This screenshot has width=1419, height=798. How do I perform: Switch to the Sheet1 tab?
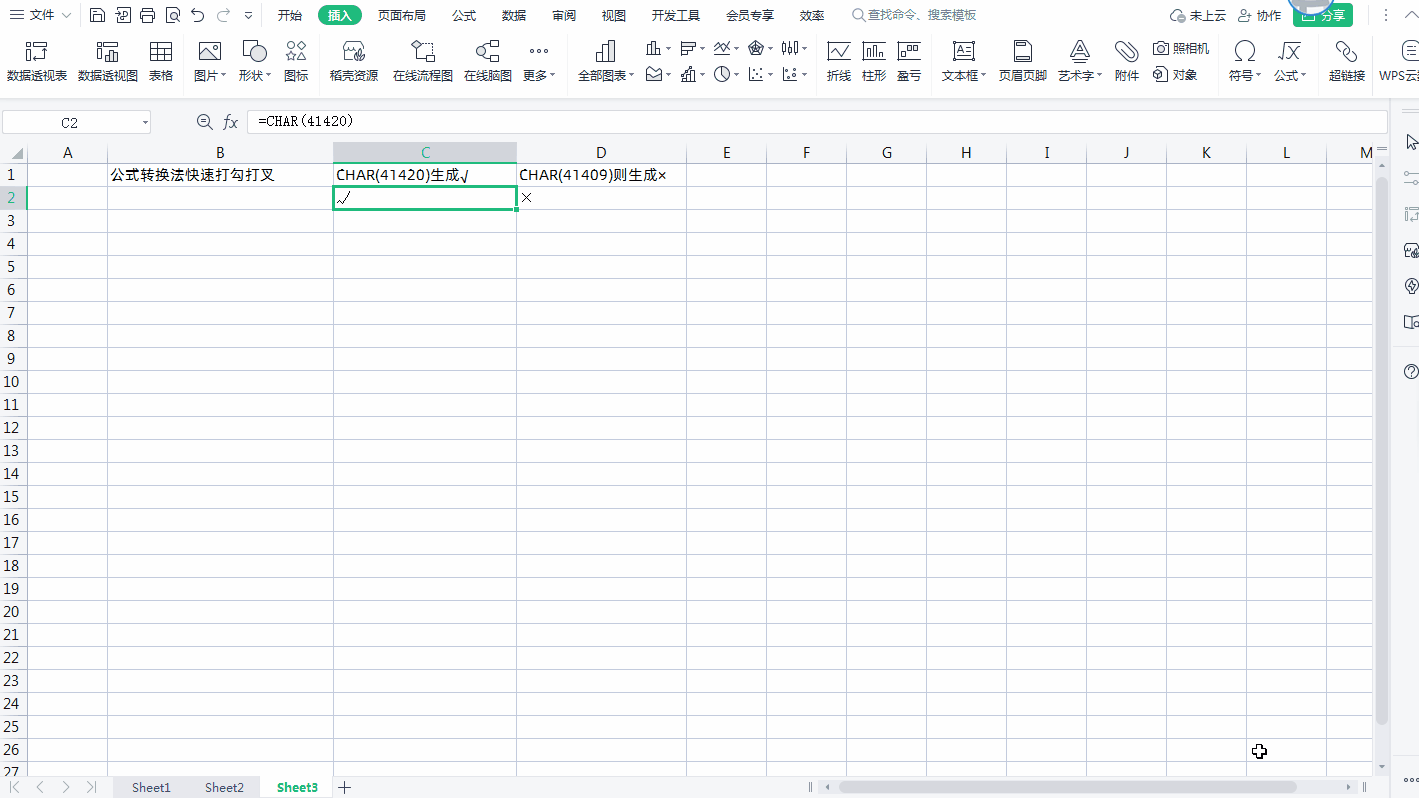(x=151, y=787)
